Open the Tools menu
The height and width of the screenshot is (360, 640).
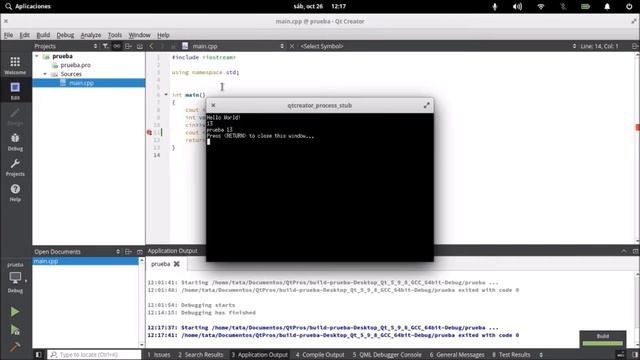[x=115, y=35]
